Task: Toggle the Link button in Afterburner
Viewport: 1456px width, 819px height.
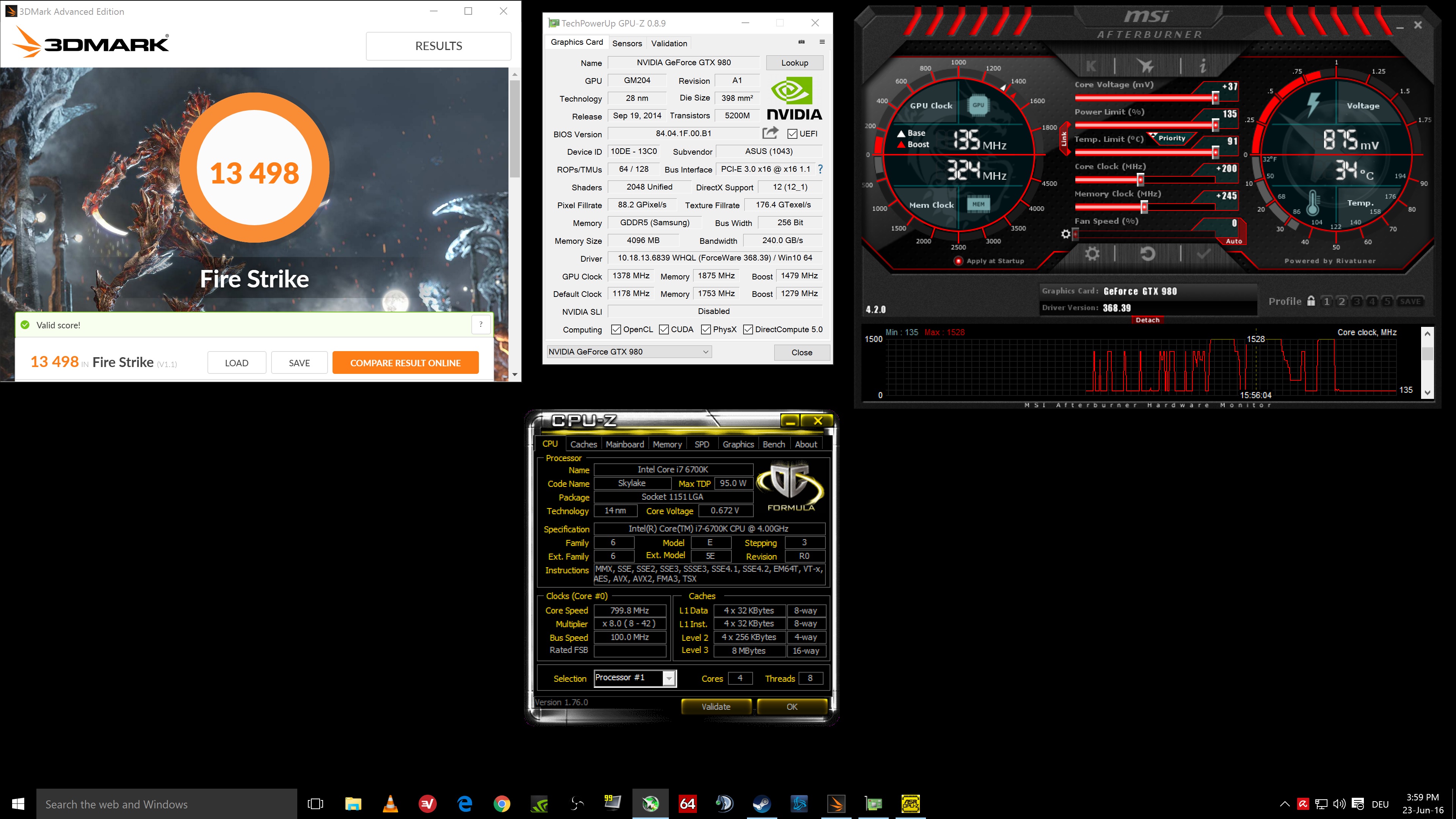Action: (x=1064, y=138)
